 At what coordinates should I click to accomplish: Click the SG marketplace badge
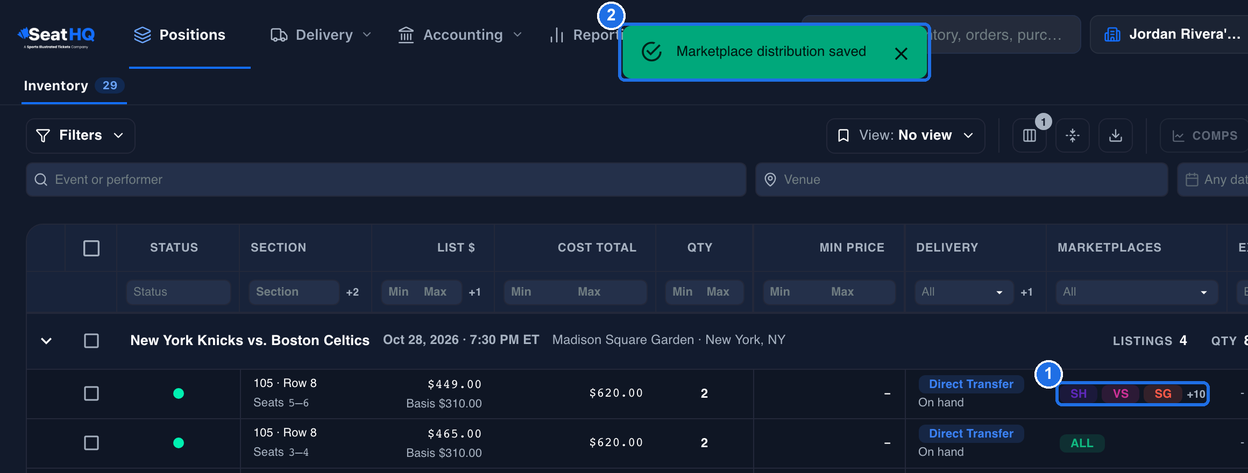[1163, 394]
